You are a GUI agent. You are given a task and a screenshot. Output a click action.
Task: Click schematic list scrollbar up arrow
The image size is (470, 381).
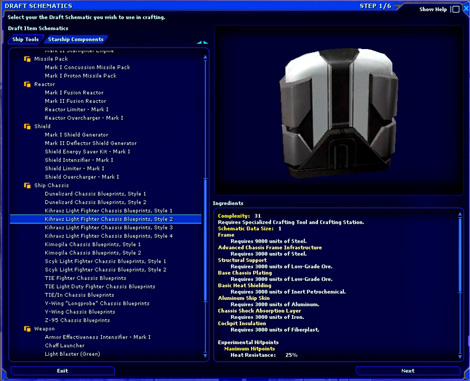point(205,57)
